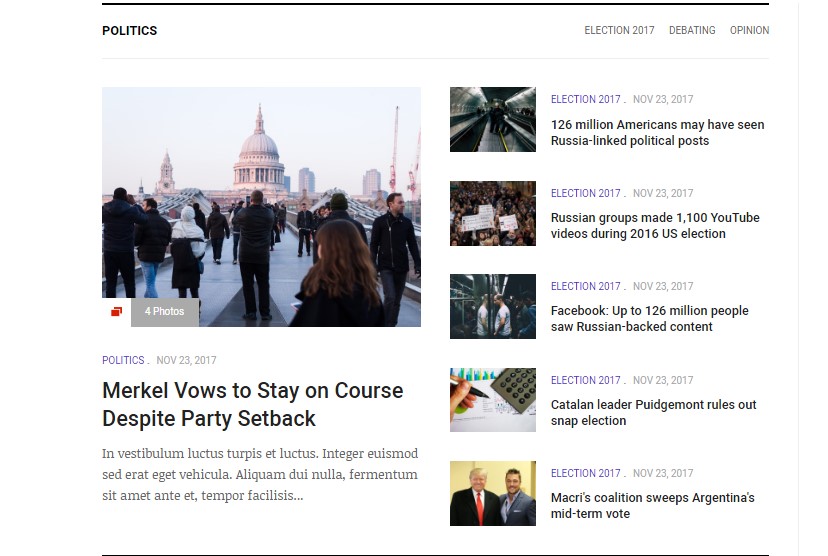The image size is (828, 556).
Task: Switch to the Election 2017 tab
Action: point(619,31)
